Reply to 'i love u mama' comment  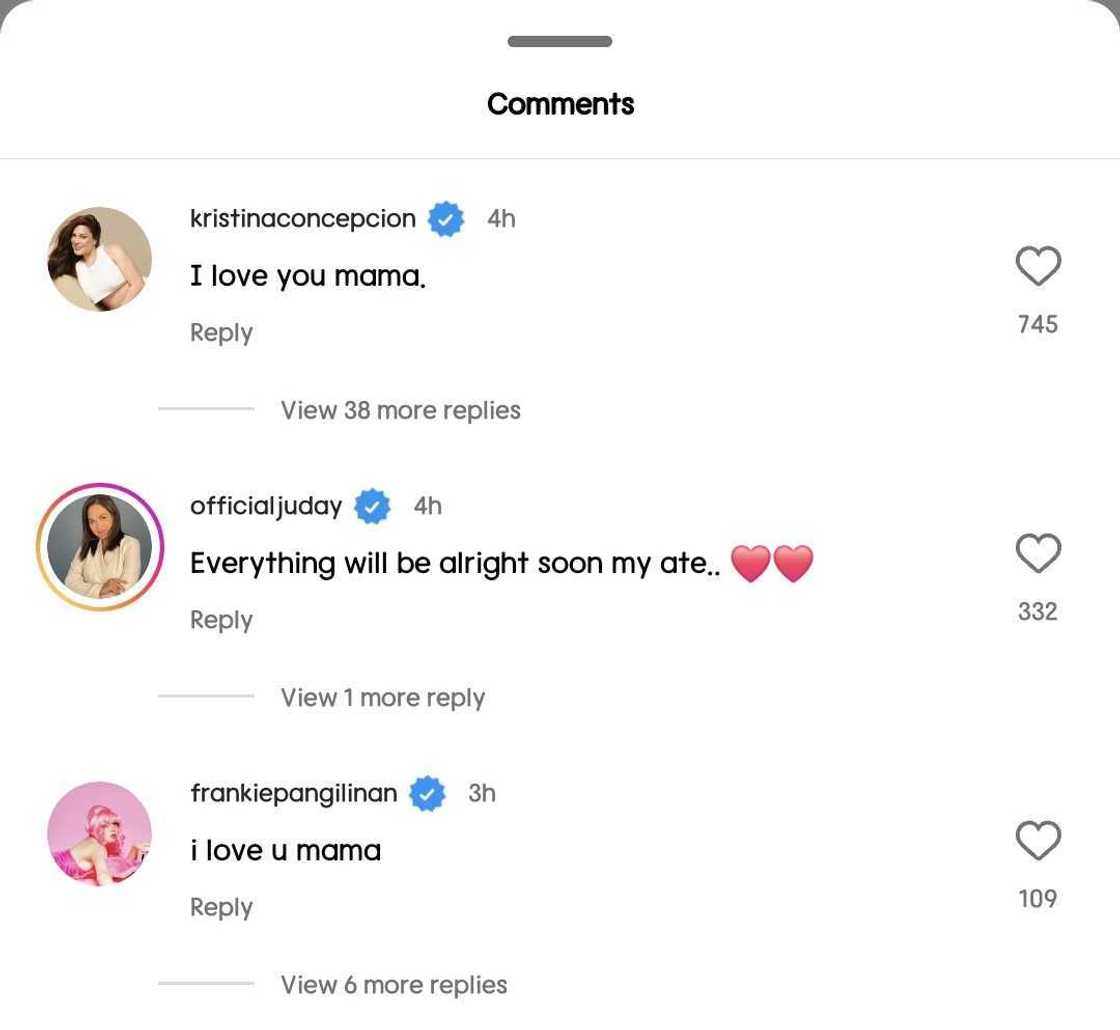pyautogui.click(x=221, y=906)
